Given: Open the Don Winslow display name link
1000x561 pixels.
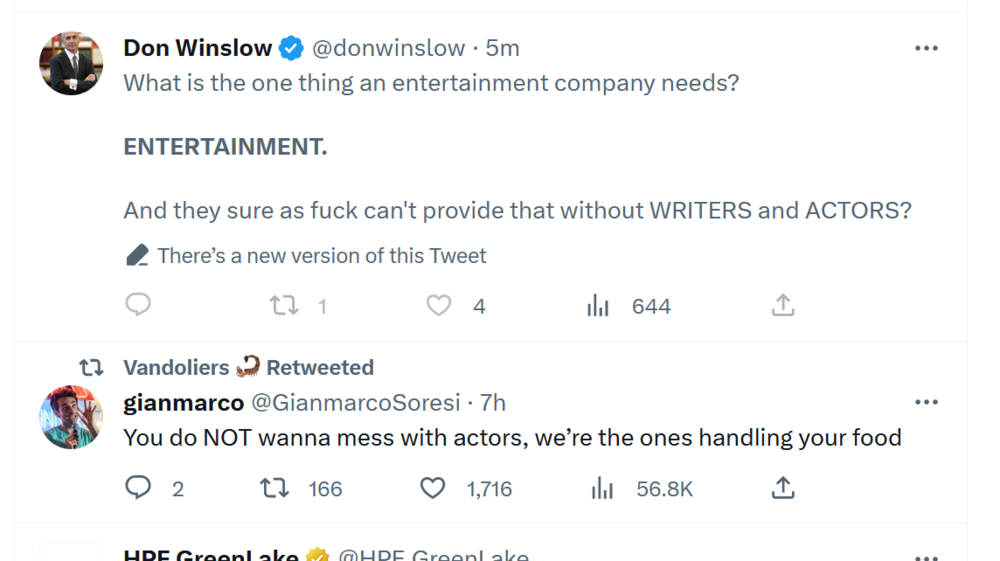Looking at the screenshot, I should (x=198, y=48).
